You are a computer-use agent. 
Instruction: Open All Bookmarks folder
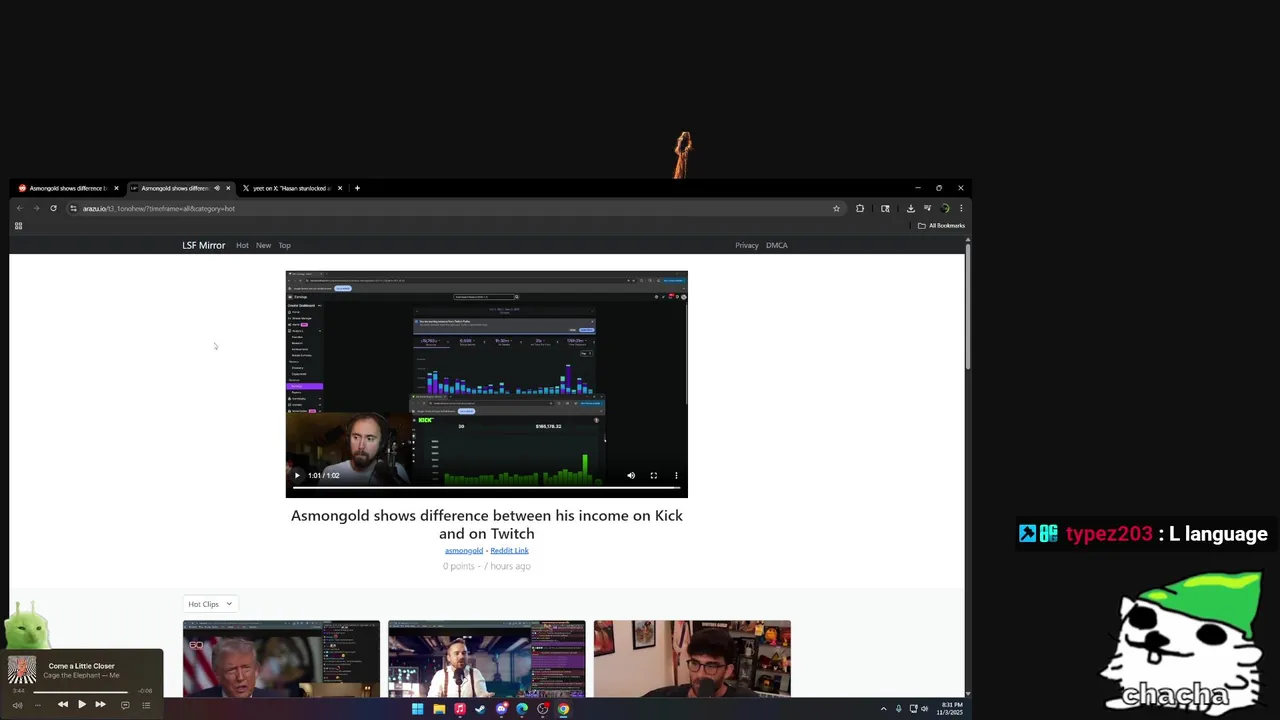click(x=941, y=226)
